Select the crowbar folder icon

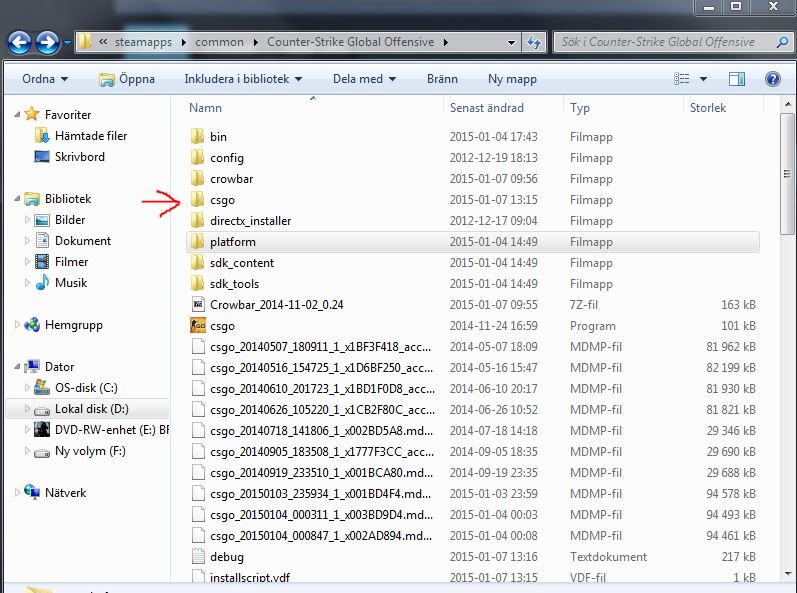197,178
